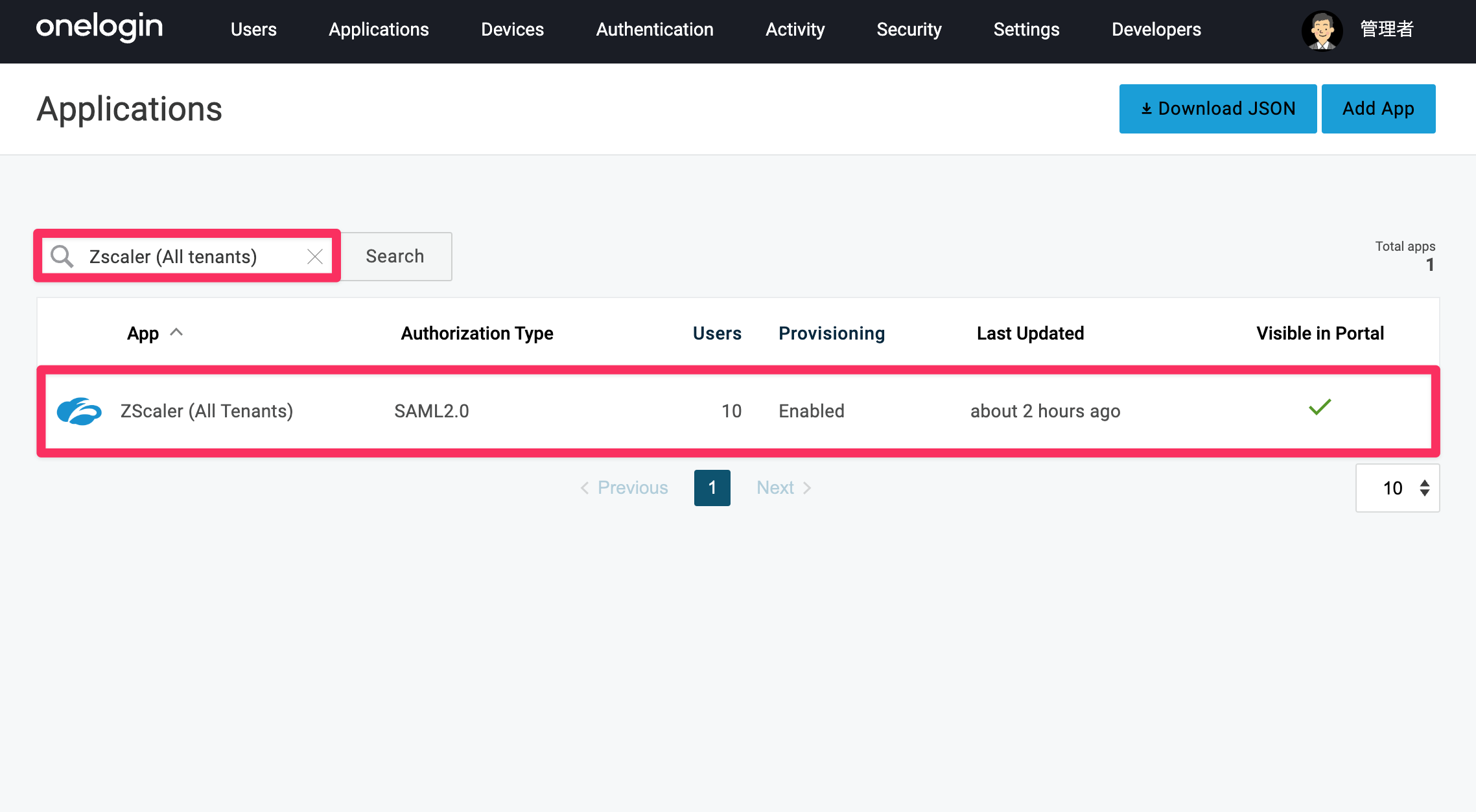1476x812 pixels.
Task: Click the green Visible in Portal checkmark
Action: pos(1320,408)
